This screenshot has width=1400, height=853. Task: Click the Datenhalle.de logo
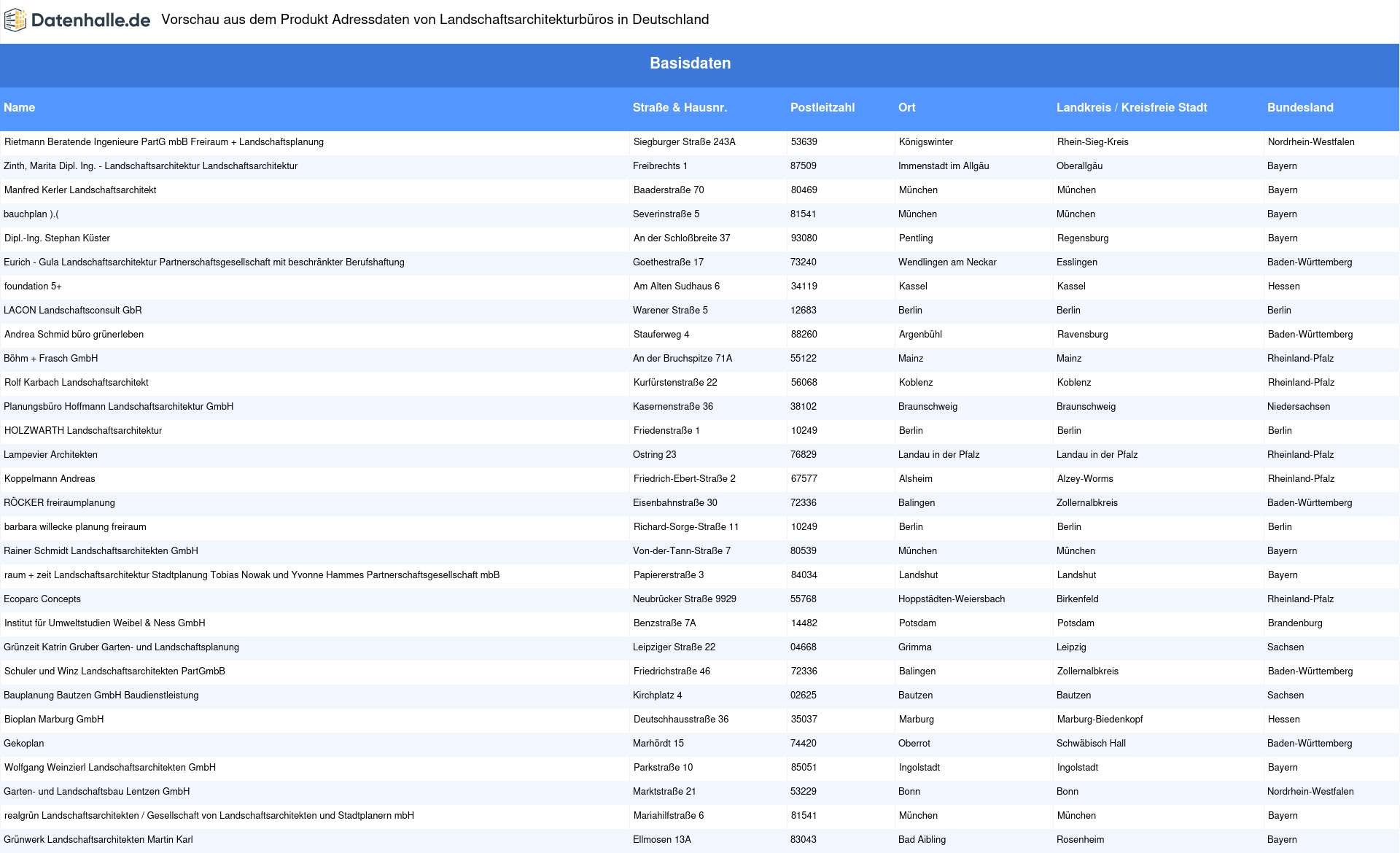77,20
